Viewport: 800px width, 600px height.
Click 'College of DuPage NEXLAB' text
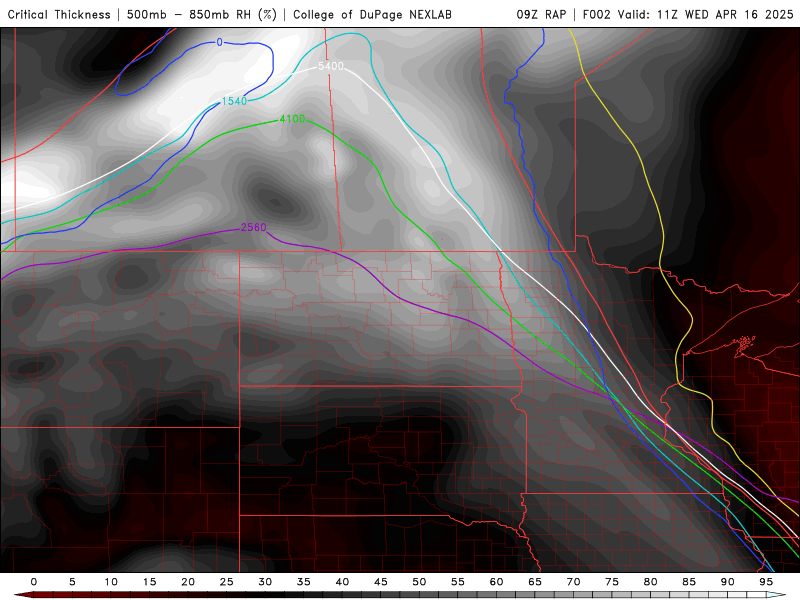click(x=372, y=14)
